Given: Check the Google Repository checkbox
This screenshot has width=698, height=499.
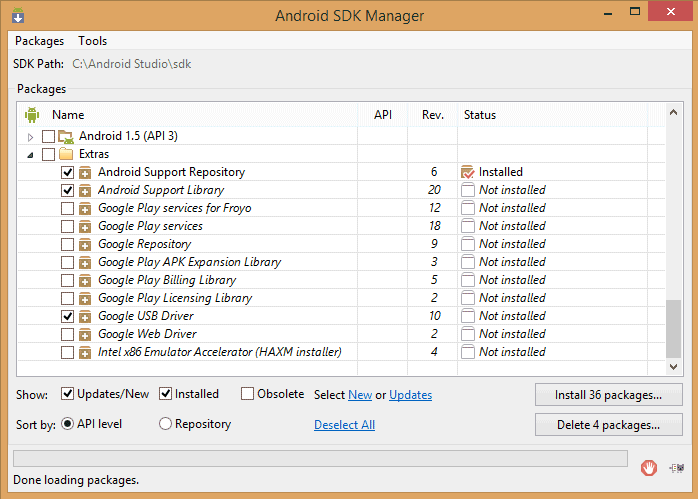Looking at the screenshot, I should point(67,244).
